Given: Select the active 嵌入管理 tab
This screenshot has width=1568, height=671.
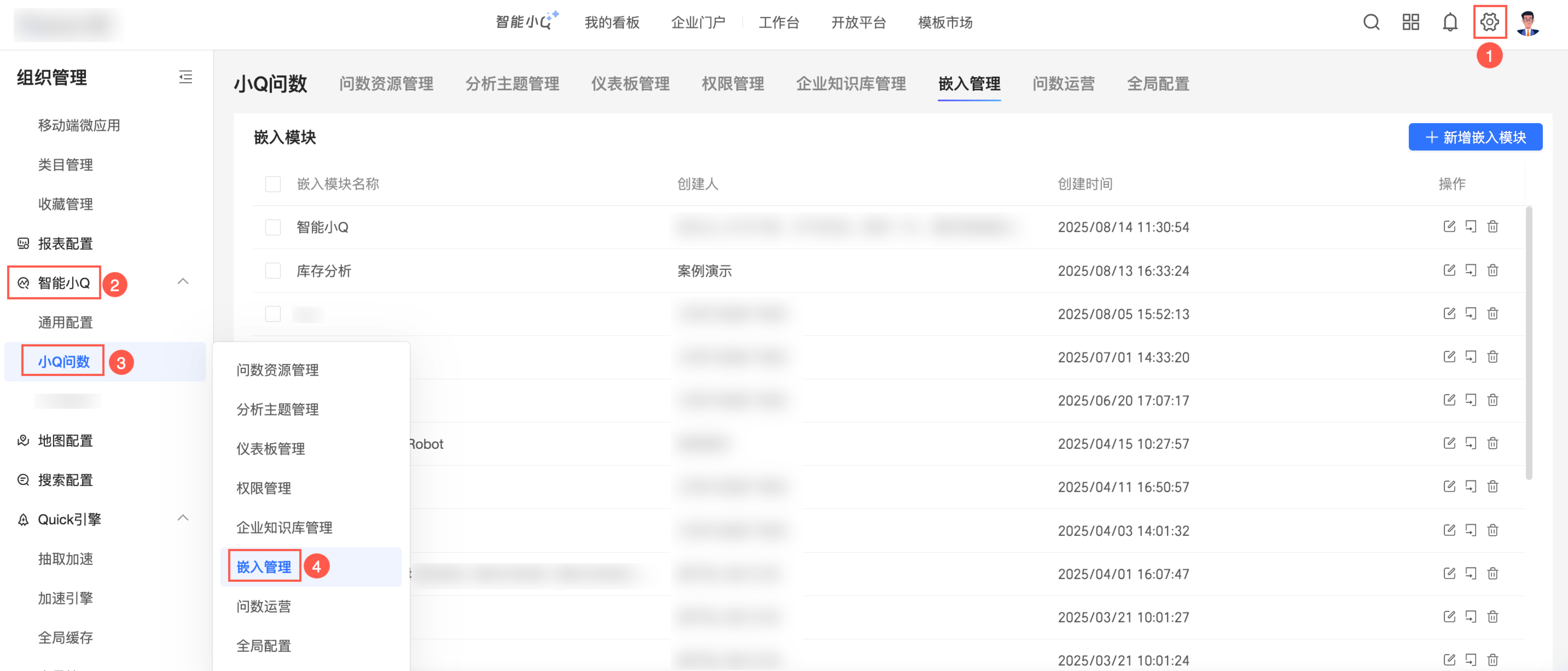Looking at the screenshot, I should tap(969, 83).
